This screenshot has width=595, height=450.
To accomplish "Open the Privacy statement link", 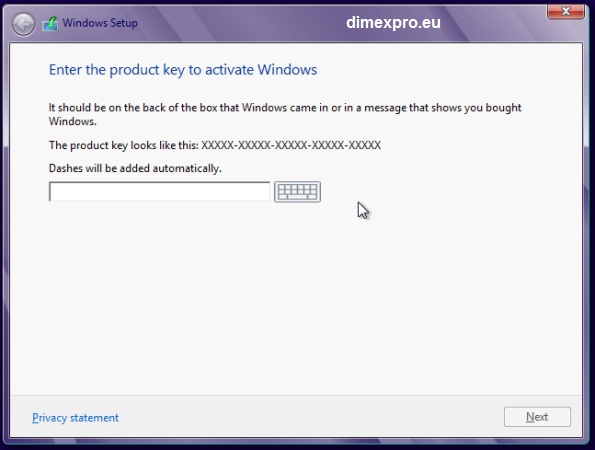I will 75,418.
